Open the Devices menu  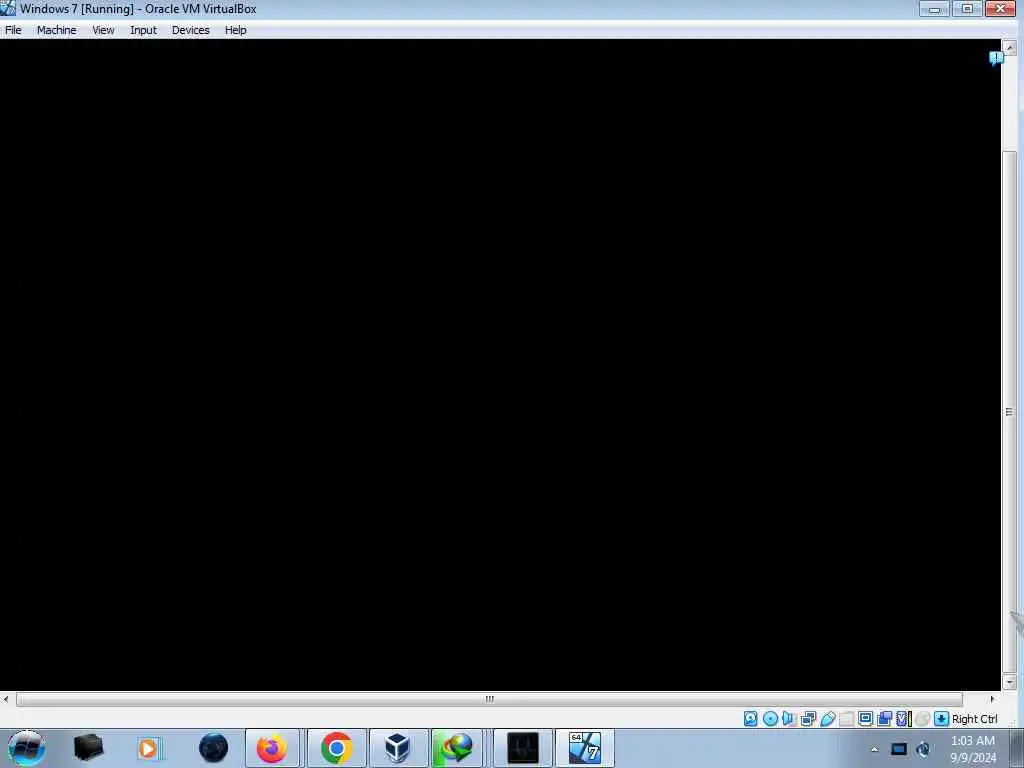pos(191,30)
